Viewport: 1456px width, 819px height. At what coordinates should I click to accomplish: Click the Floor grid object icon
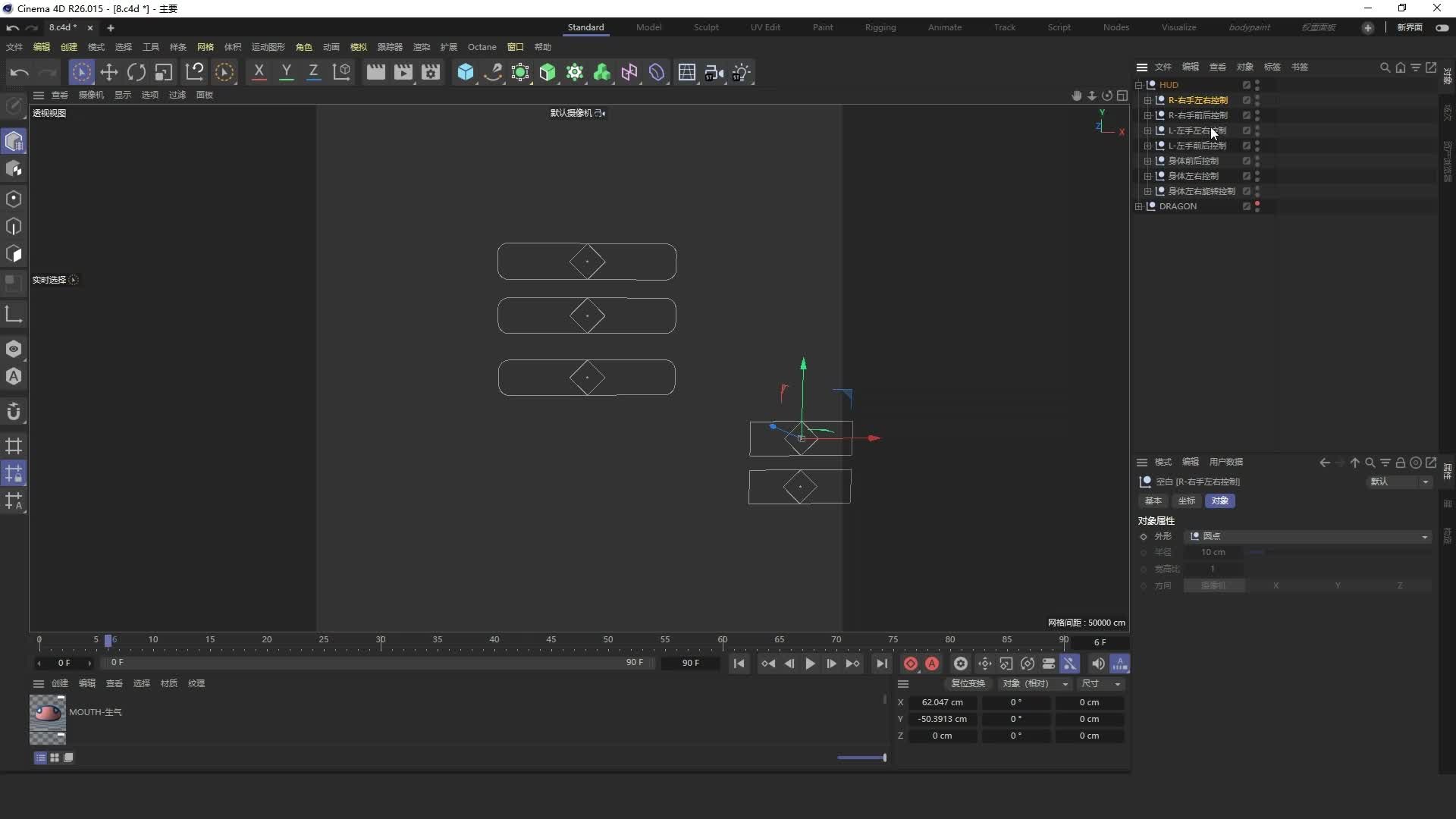(687, 72)
